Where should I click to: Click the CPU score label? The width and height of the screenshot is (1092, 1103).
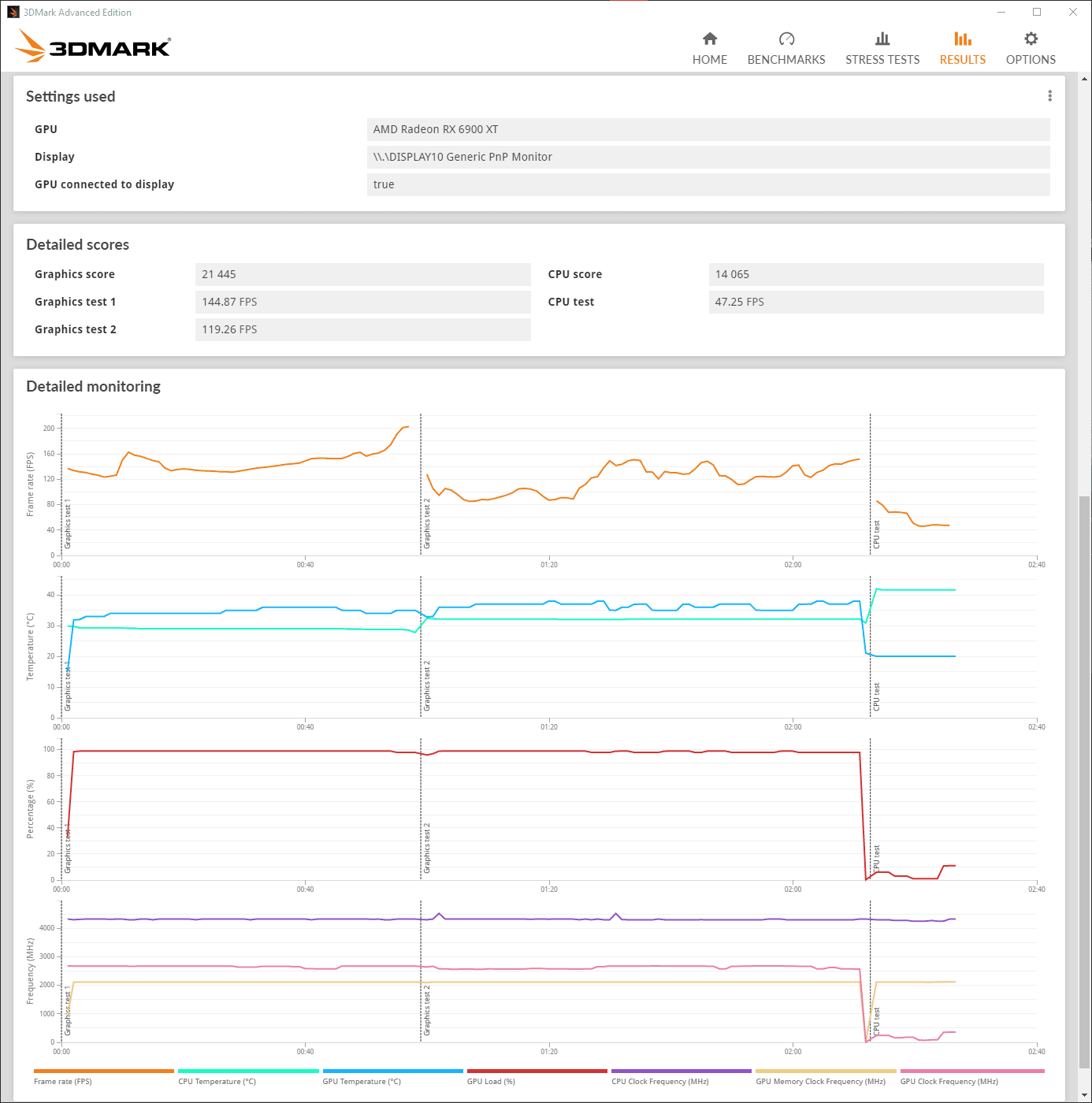pyautogui.click(x=575, y=274)
